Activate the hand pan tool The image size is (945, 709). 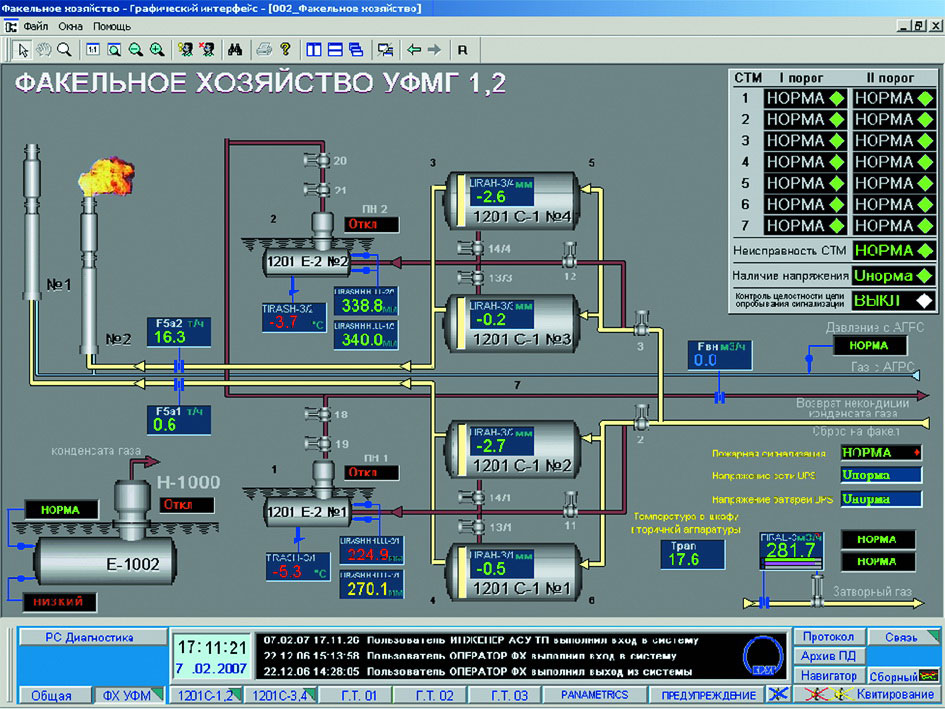[44, 48]
